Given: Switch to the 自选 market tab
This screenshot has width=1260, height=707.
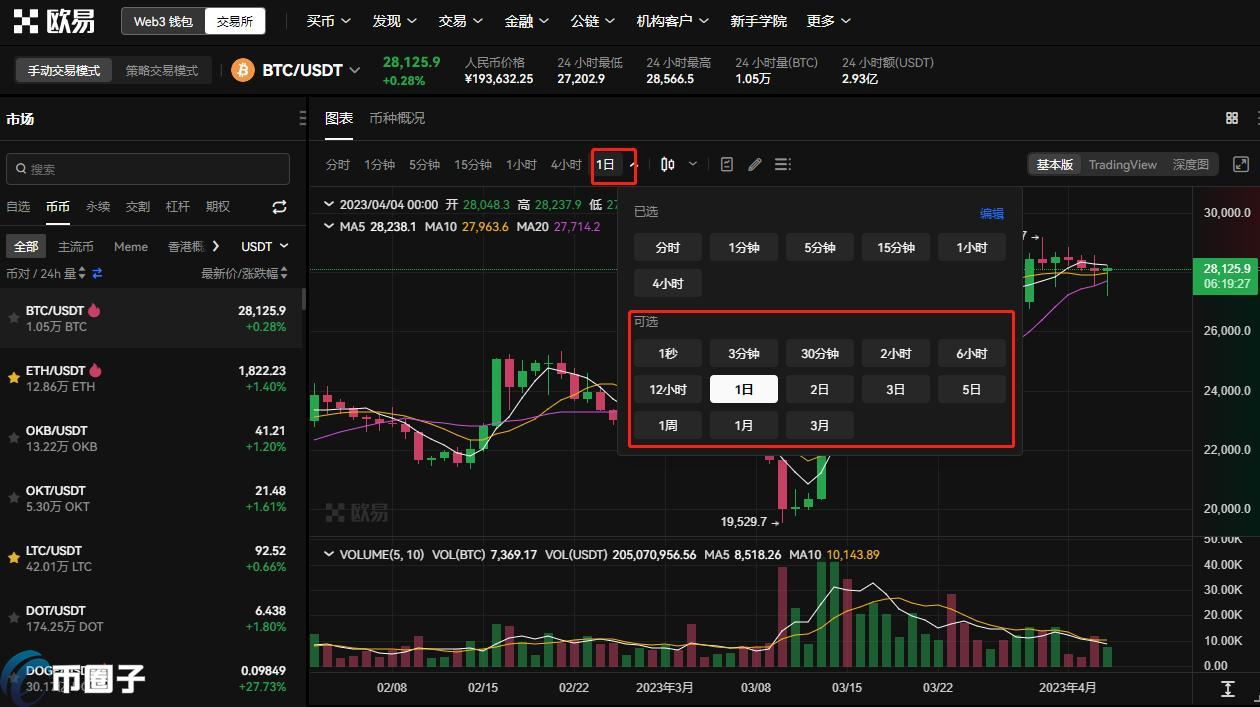Looking at the screenshot, I should (x=18, y=206).
